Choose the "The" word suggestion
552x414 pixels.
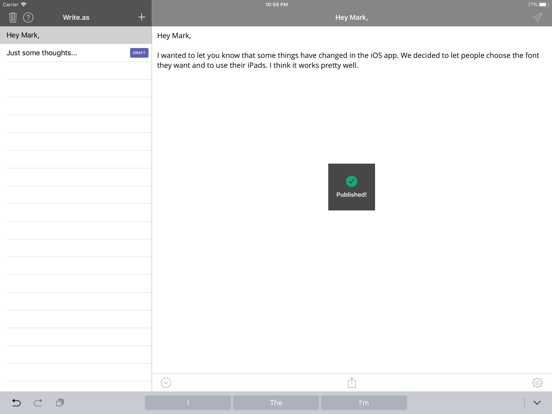point(276,402)
